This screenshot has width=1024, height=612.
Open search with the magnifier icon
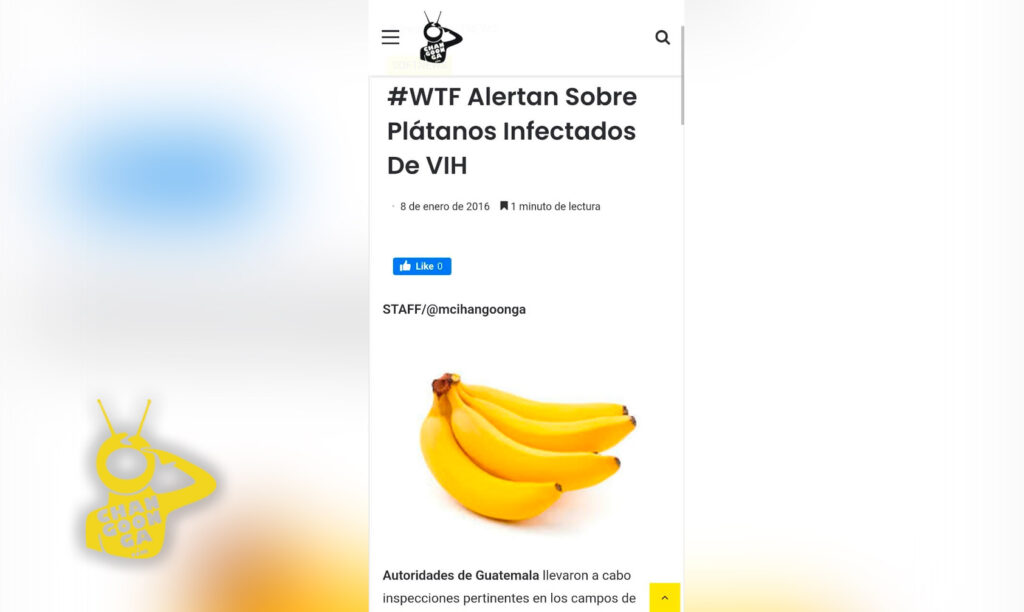662,37
